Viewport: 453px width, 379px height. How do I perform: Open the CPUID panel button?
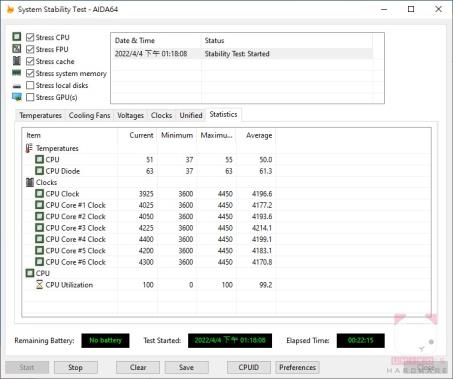(x=249, y=367)
